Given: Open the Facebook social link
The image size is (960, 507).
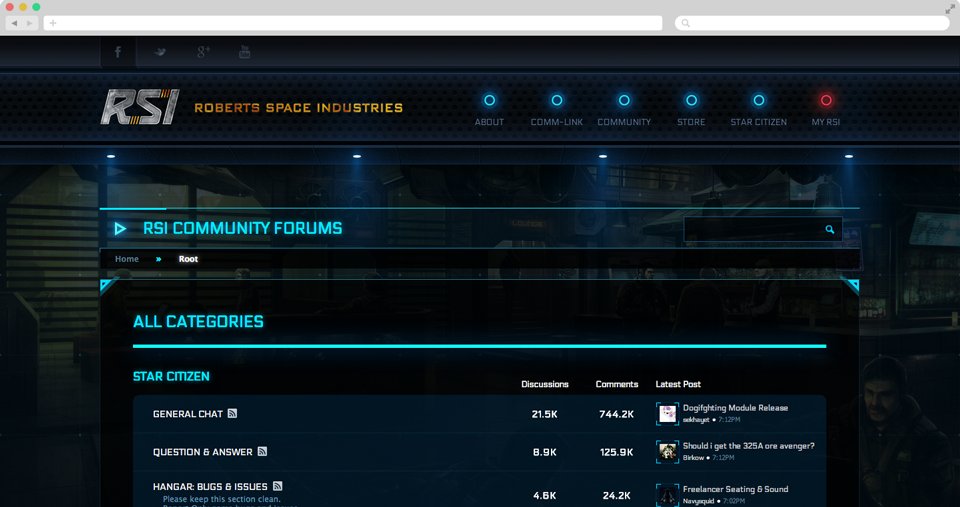Looking at the screenshot, I should 118,52.
